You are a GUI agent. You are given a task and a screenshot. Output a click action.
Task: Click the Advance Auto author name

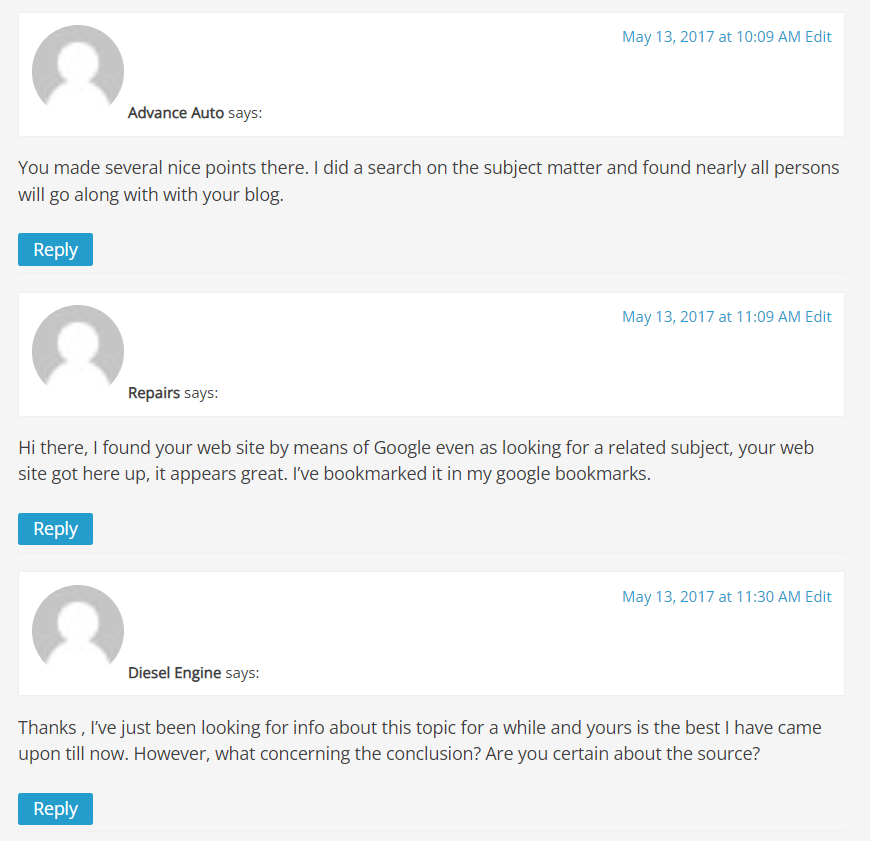click(176, 113)
